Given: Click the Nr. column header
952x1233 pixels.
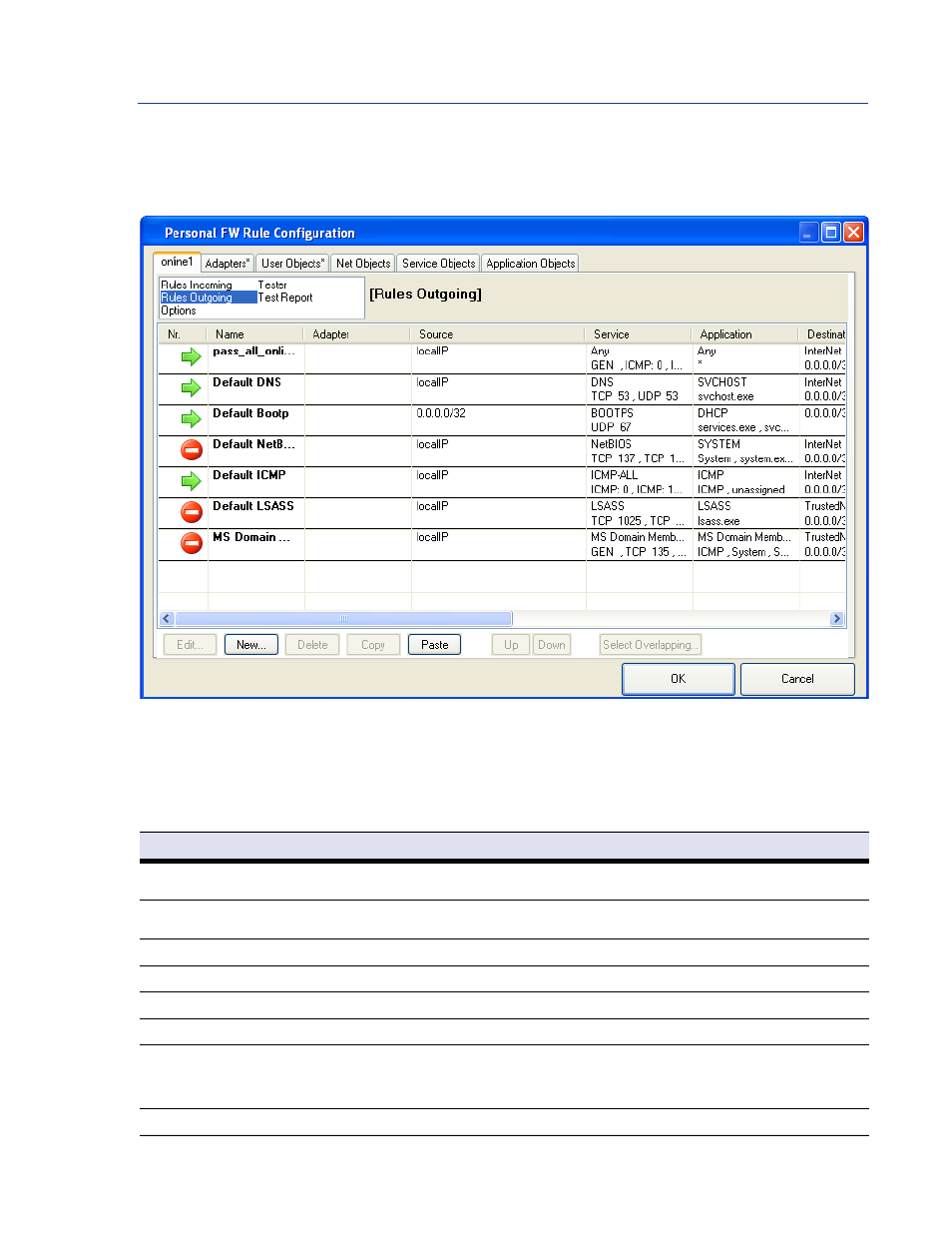Looking at the screenshot, I should point(182,334).
